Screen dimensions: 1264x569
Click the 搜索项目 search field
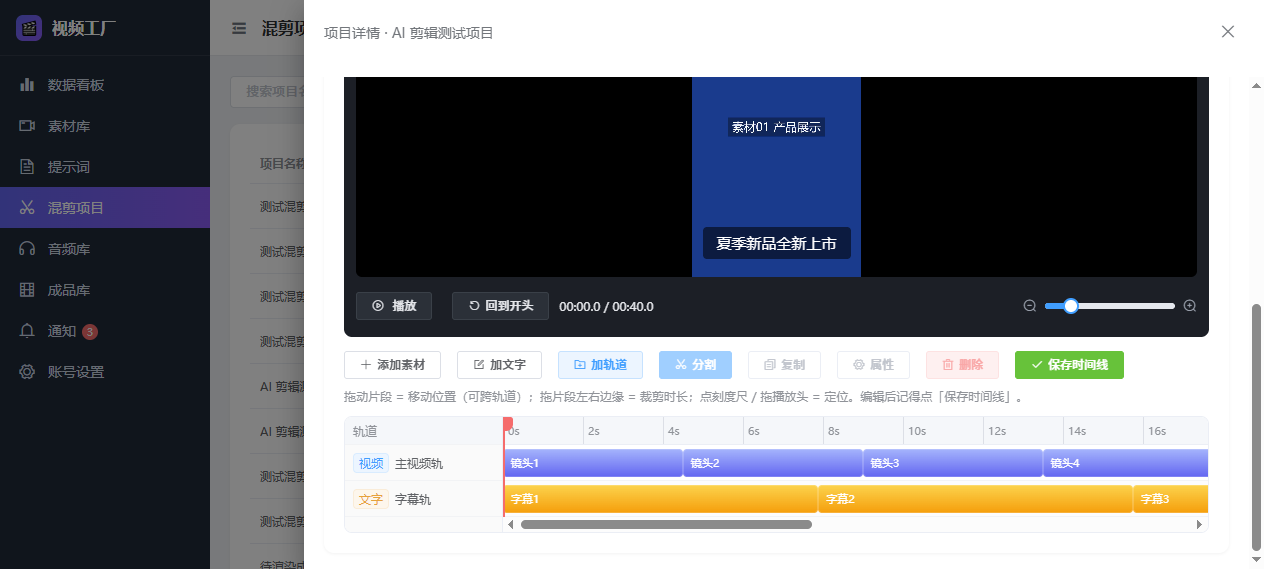tap(267, 91)
